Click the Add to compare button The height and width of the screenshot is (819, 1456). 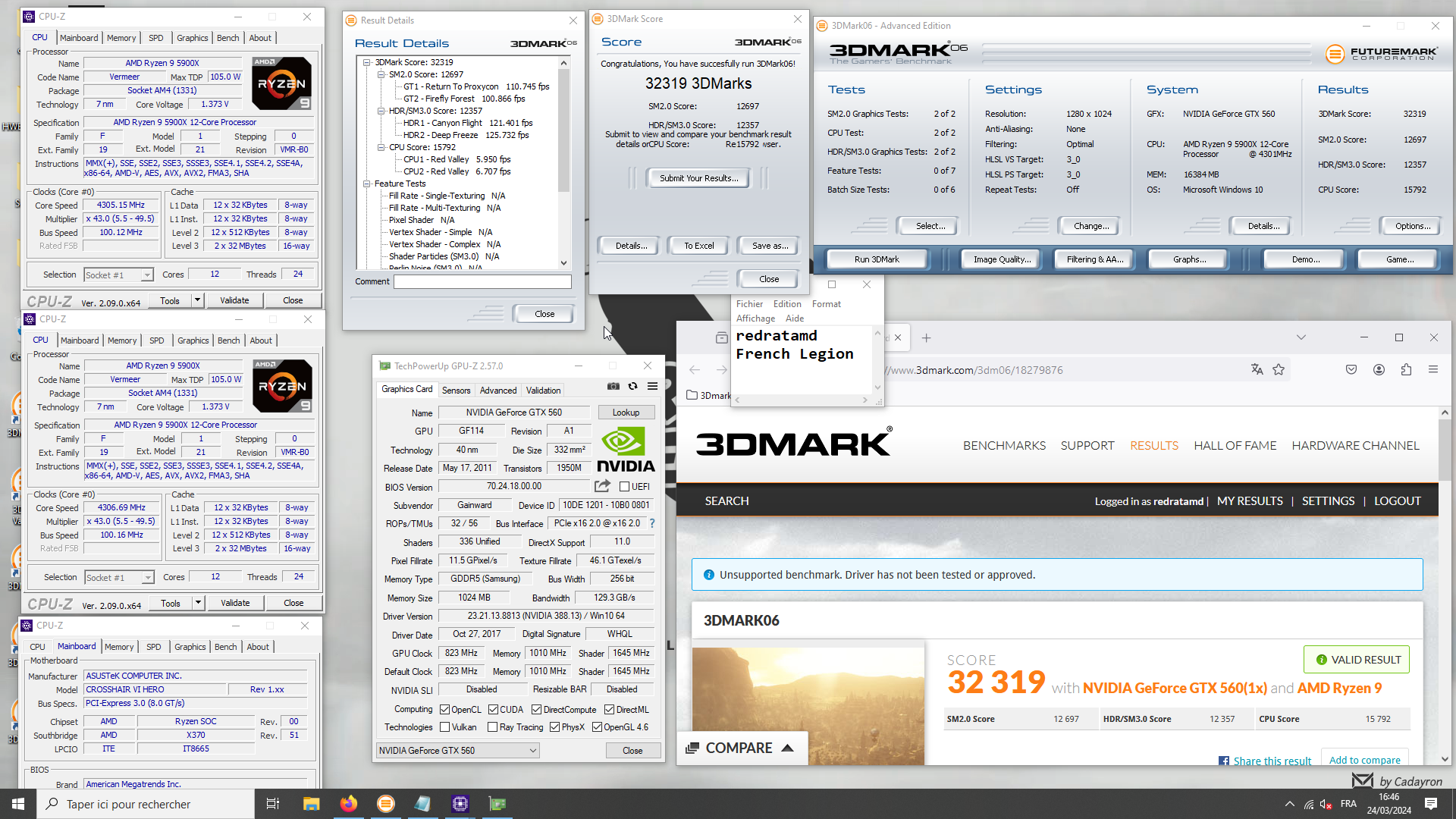point(1365,759)
